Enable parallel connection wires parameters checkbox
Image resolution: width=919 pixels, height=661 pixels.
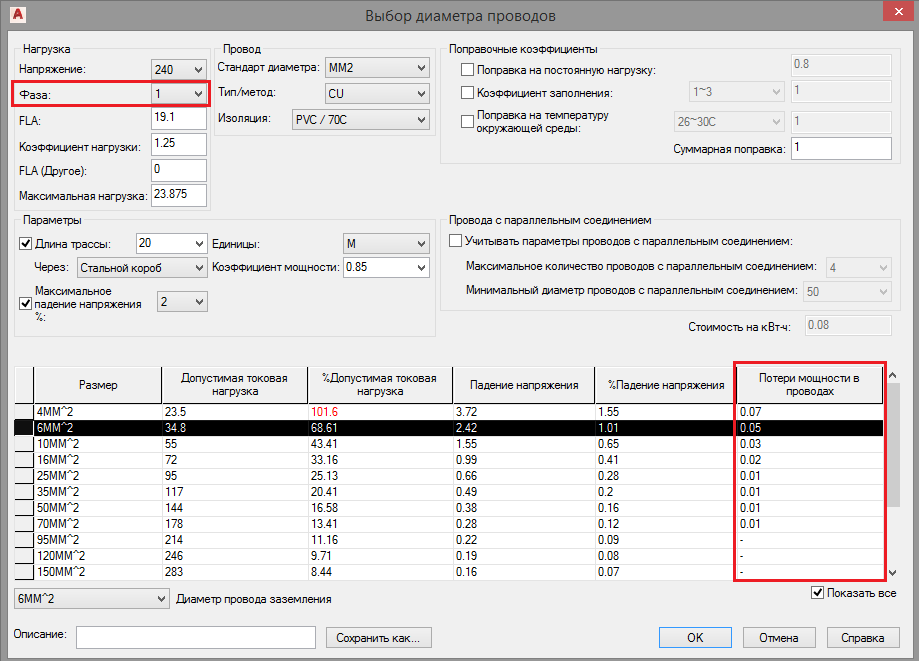(x=456, y=241)
